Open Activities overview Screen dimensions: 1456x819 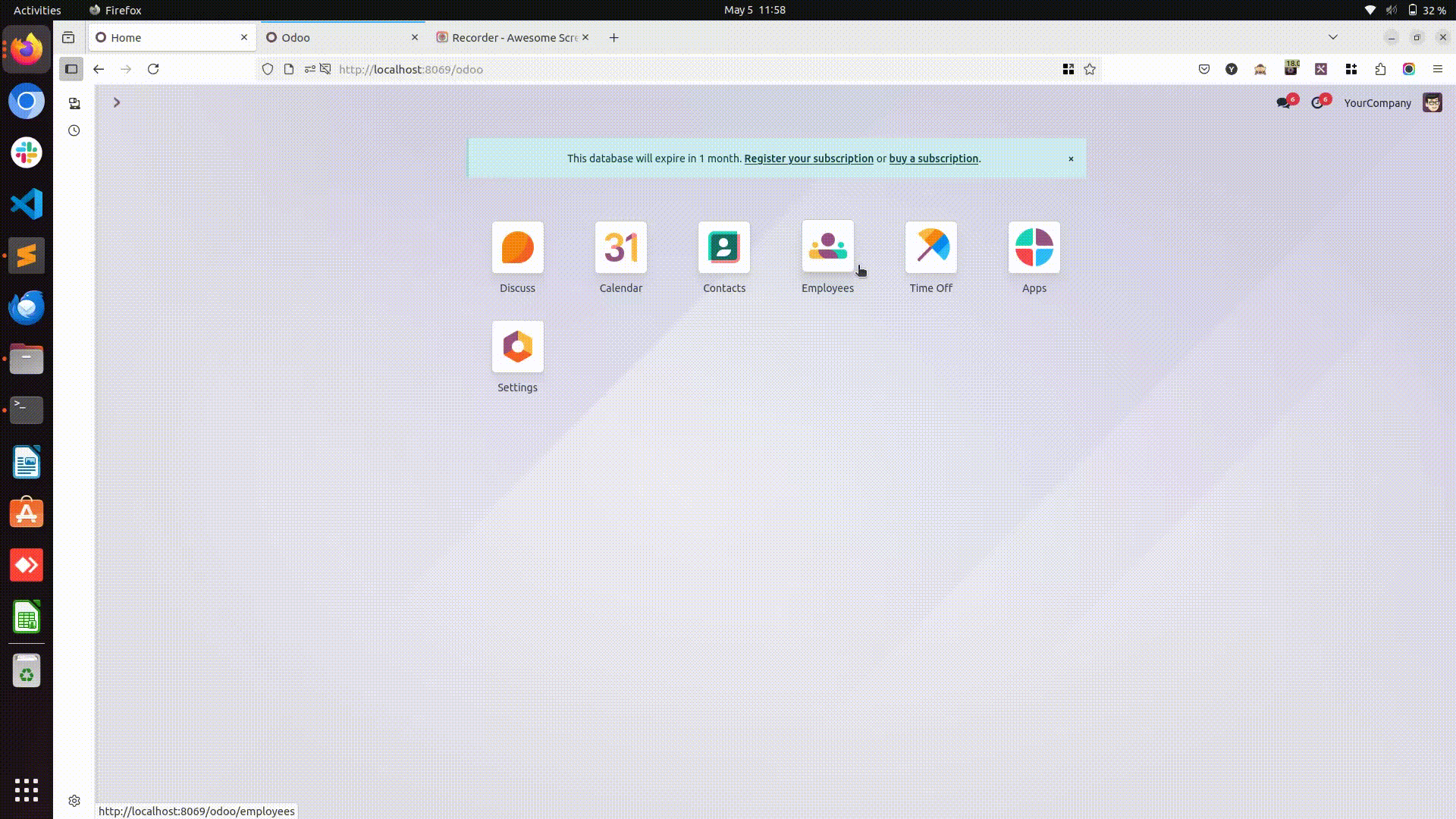click(x=37, y=10)
